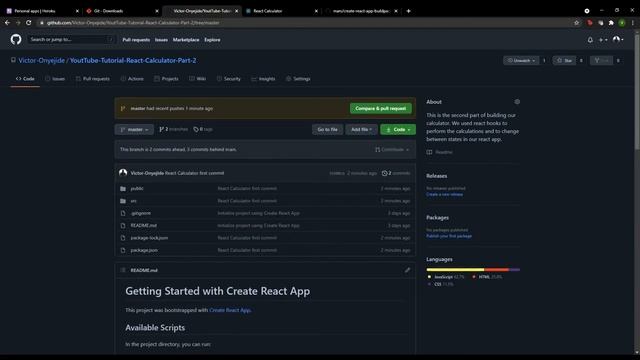Star this repository
Image resolution: width=640 pixels, height=360 pixels.
[x=564, y=60]
